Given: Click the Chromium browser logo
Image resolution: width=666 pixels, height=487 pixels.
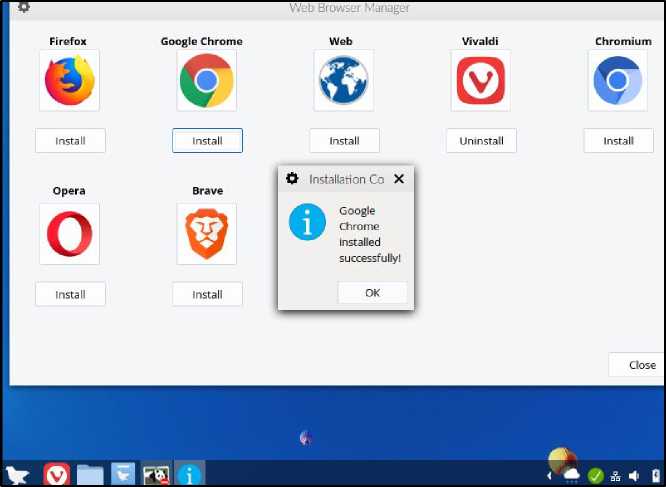Looking at the screenshot, I should (x=618, y=81).
